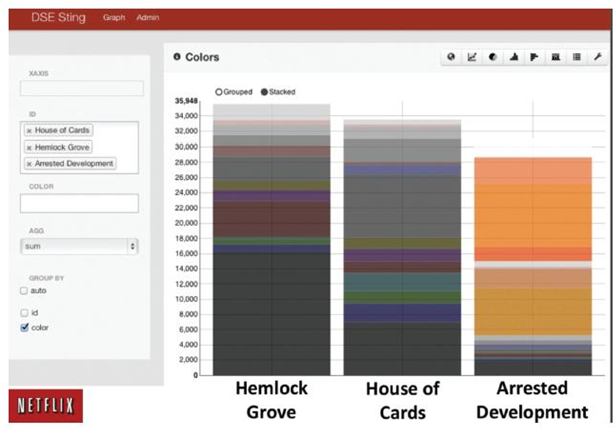The width and height of the screenshot is (615, 431).
Task: Click inside the ID tag box
Action: pos(79,147)
